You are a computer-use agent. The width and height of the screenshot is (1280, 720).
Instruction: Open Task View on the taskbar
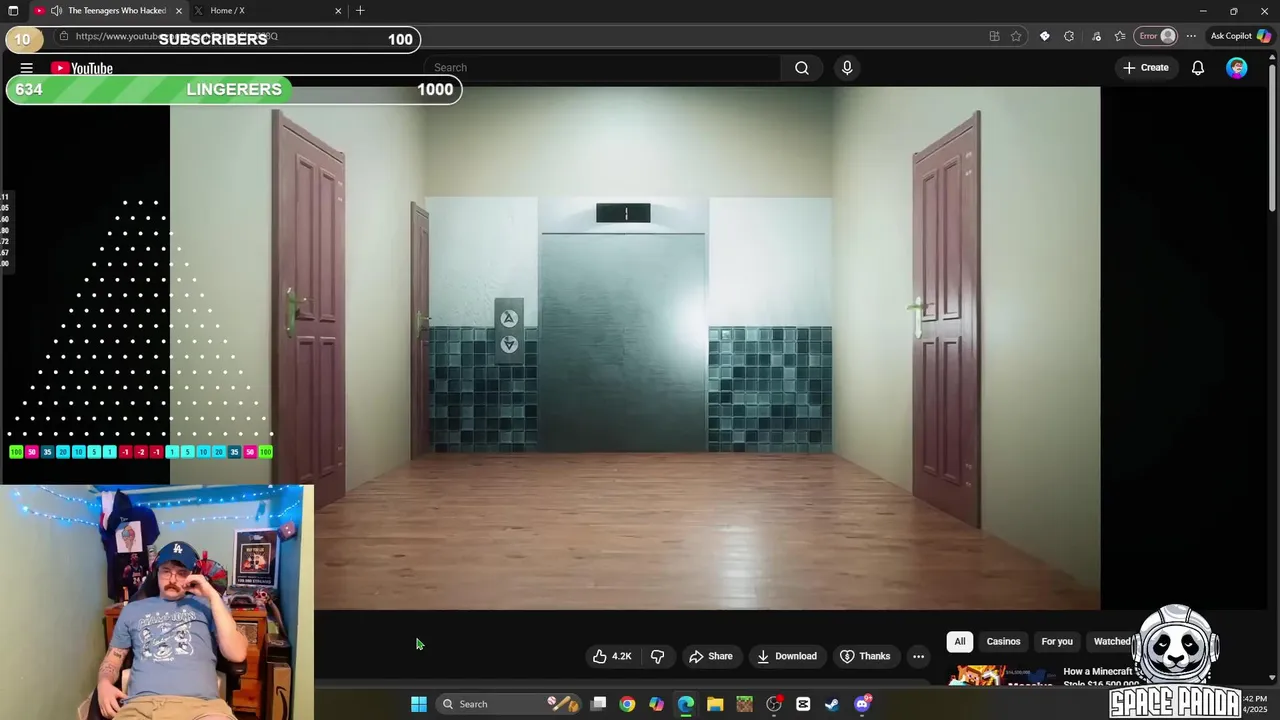pyautogui.click(x=598, y=704)
